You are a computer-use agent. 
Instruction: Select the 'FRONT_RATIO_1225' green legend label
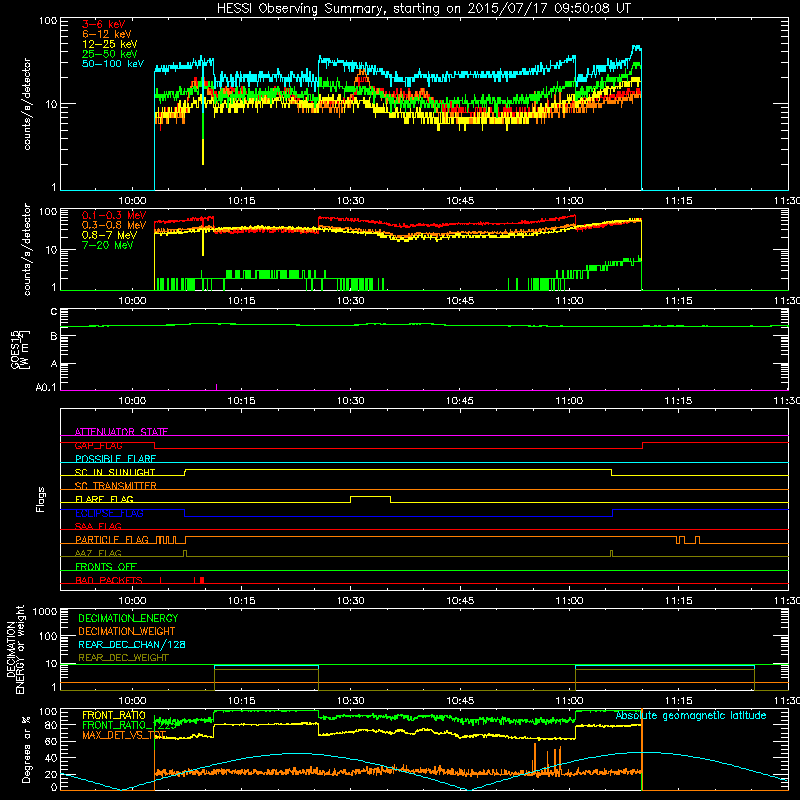pyautogui.click(x=129, y=726)
